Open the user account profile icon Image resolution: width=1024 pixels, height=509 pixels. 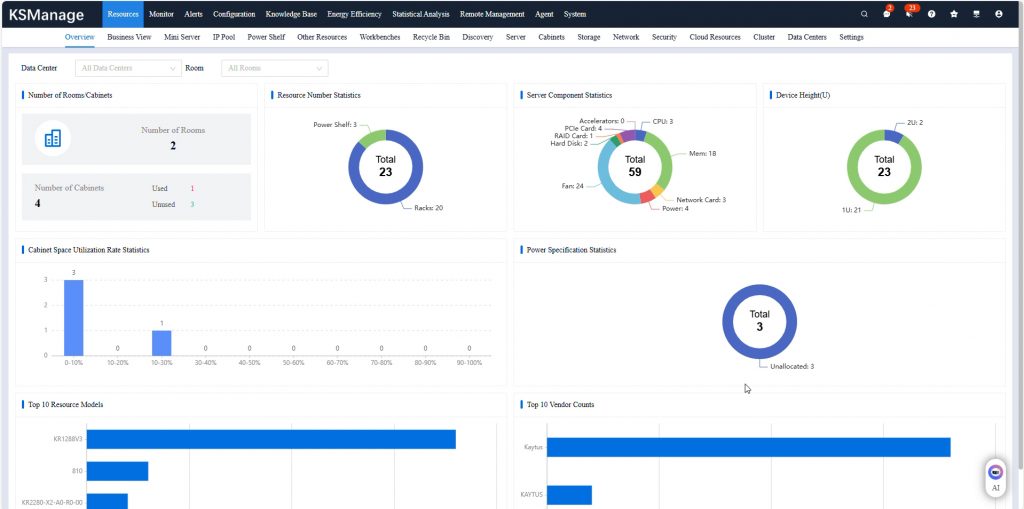click(999, 14)
